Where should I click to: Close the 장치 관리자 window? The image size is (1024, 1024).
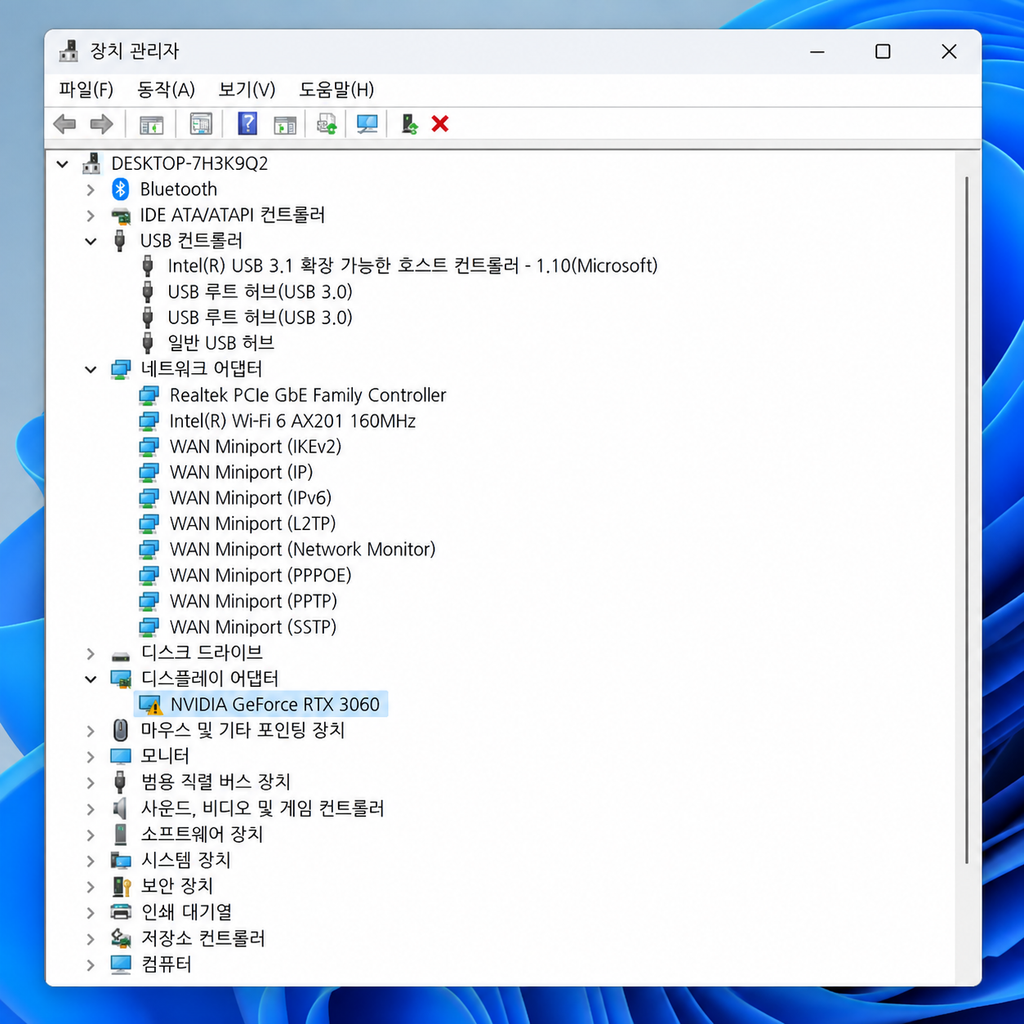[949, 52]
